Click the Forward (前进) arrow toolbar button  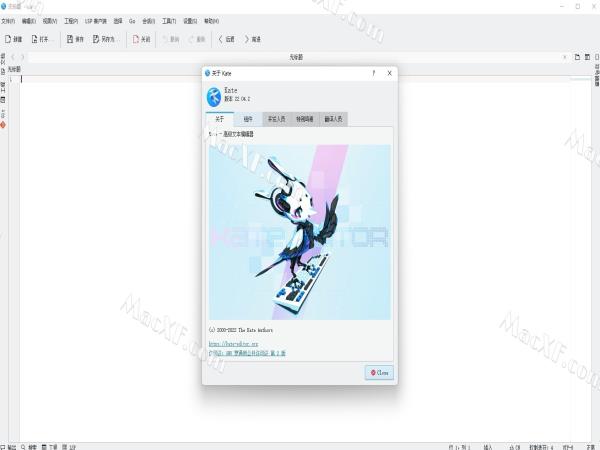pos(253,39)
